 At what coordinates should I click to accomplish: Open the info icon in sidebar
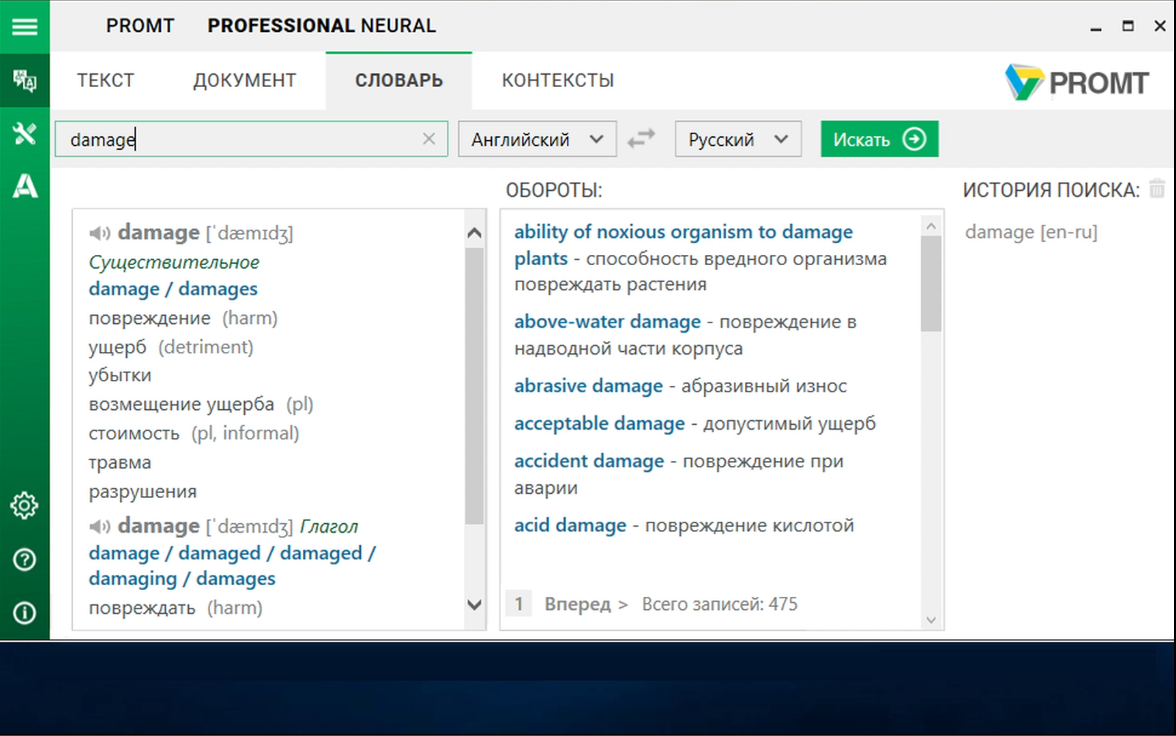coord(25,613)
